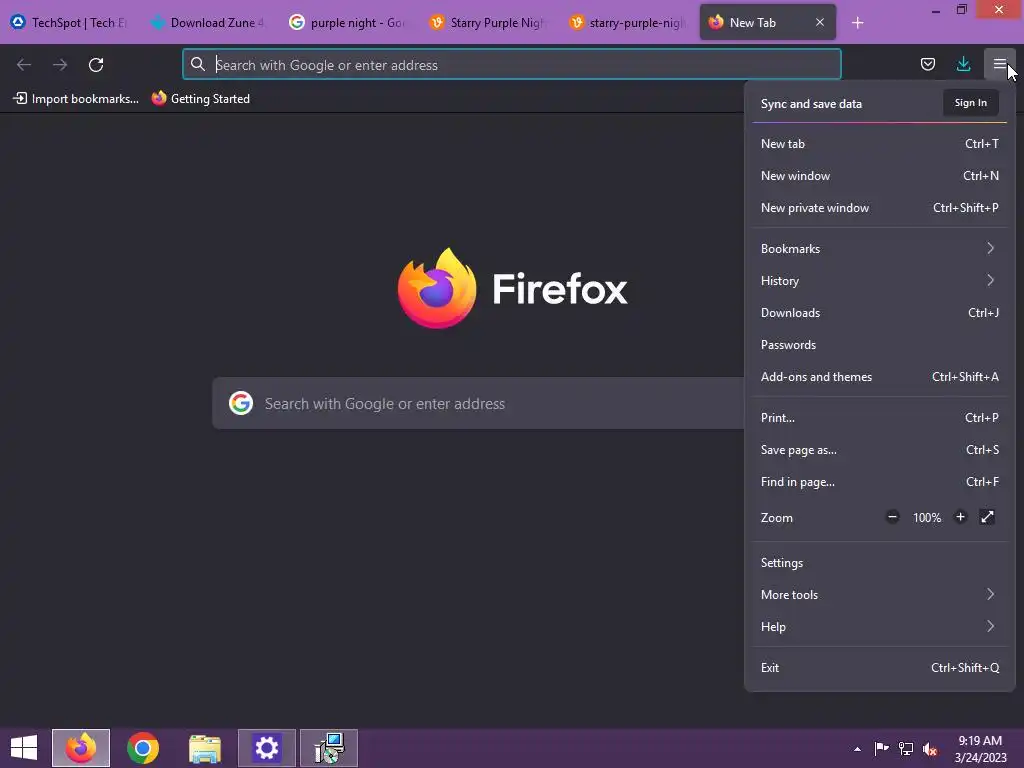
Task: Go back one page
Action: (x=24, y=65)
